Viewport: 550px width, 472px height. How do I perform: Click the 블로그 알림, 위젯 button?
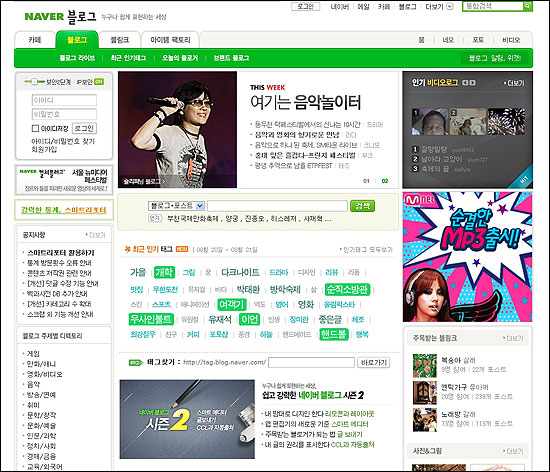coord(495,58)
